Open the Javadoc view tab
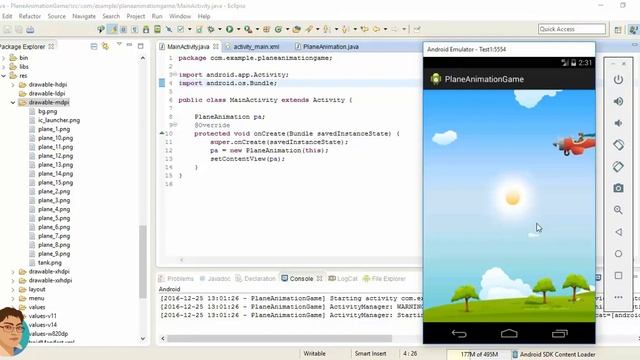640x360 pixels. [215, 278]
